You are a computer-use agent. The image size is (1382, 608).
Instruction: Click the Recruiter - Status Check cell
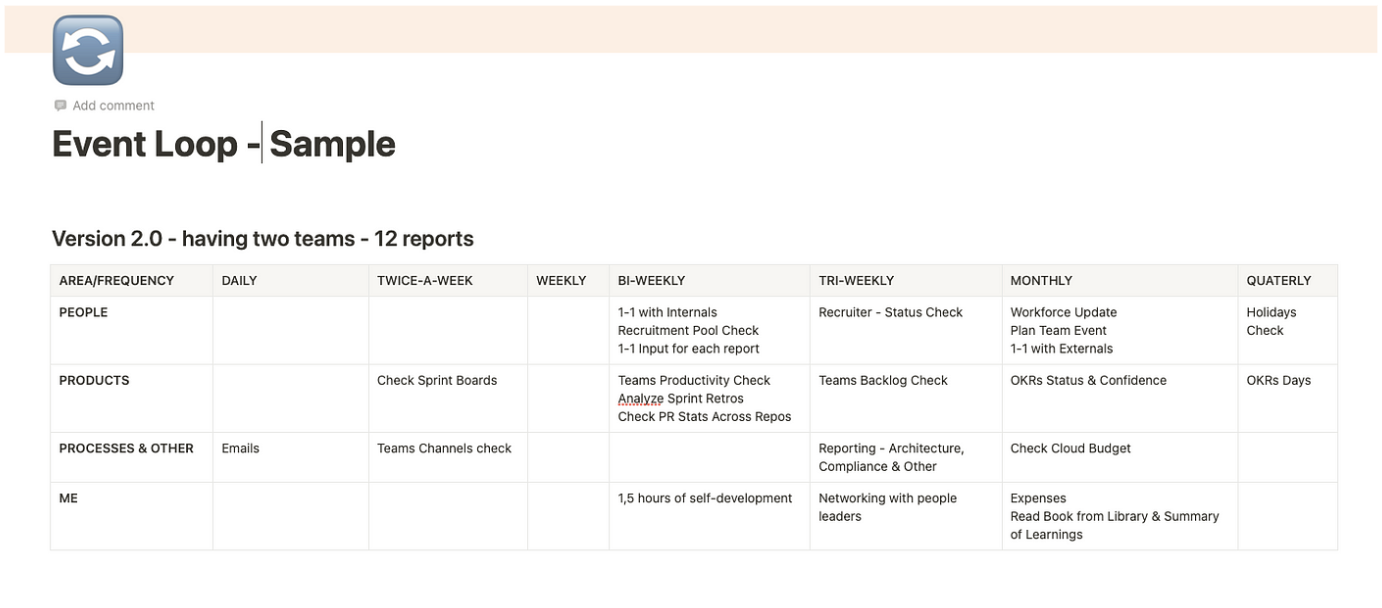pyautogui.click(x=890, y=313)
